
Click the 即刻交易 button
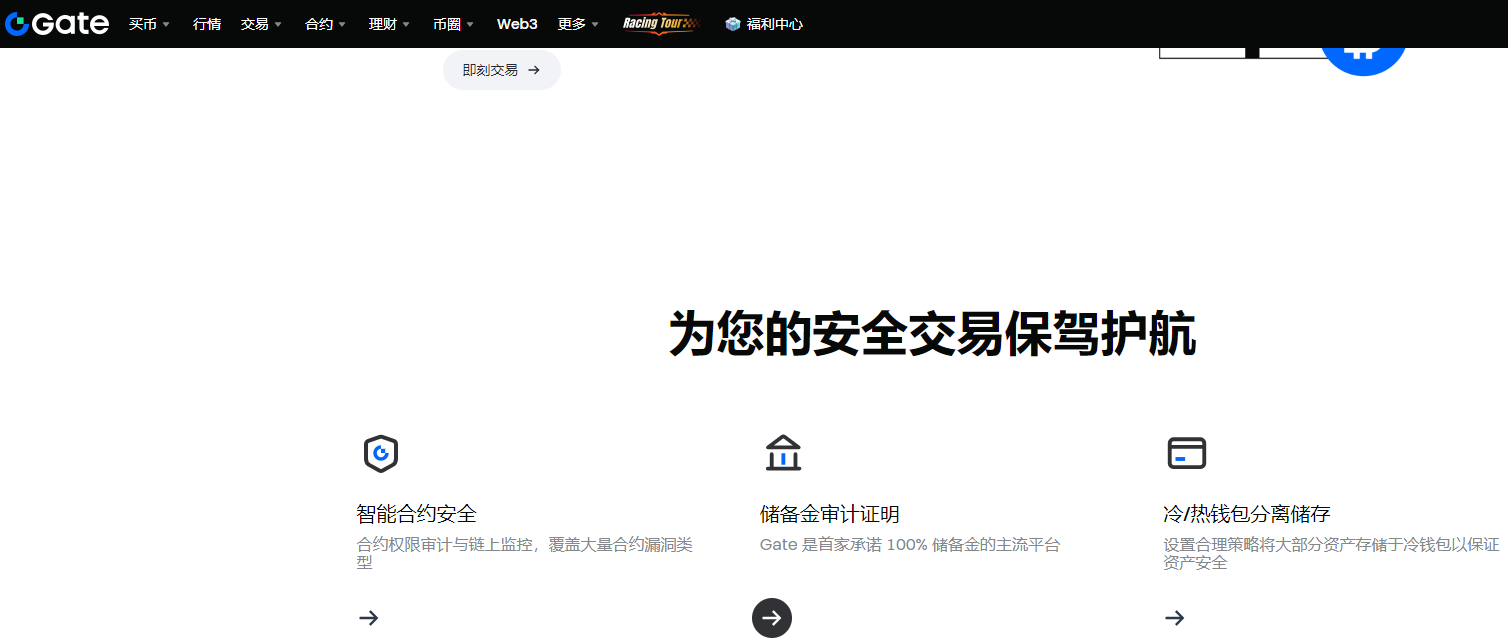coord(501,70)
